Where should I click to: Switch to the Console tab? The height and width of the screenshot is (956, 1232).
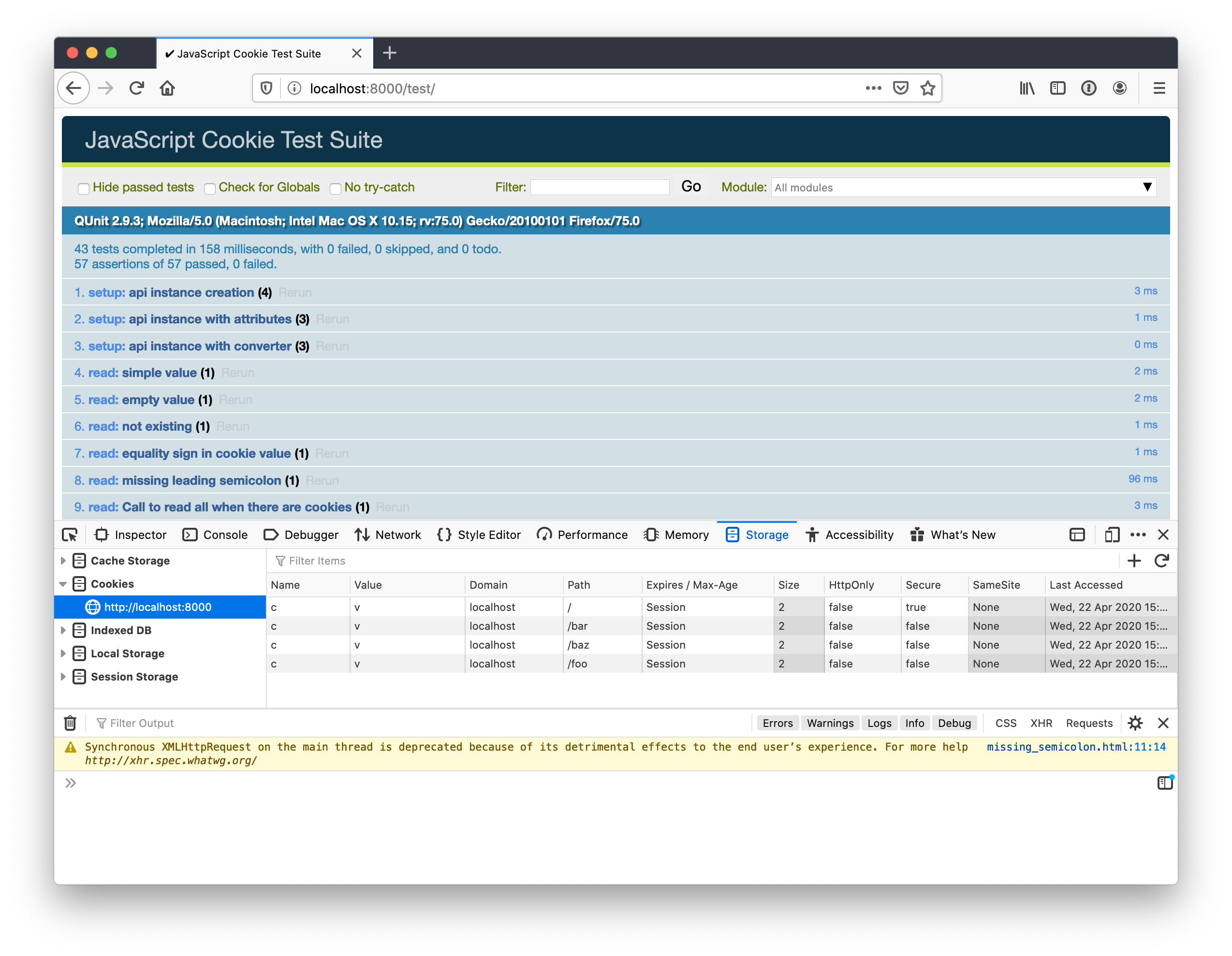coord(216,535)
